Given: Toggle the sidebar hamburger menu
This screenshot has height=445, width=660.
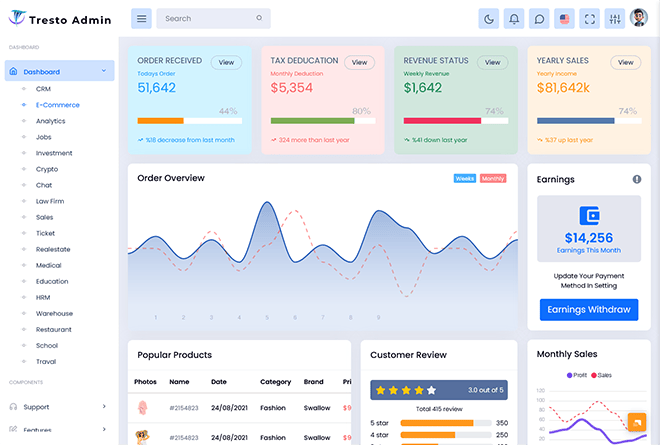Looking at the screenshot, I should coord(142,18).
